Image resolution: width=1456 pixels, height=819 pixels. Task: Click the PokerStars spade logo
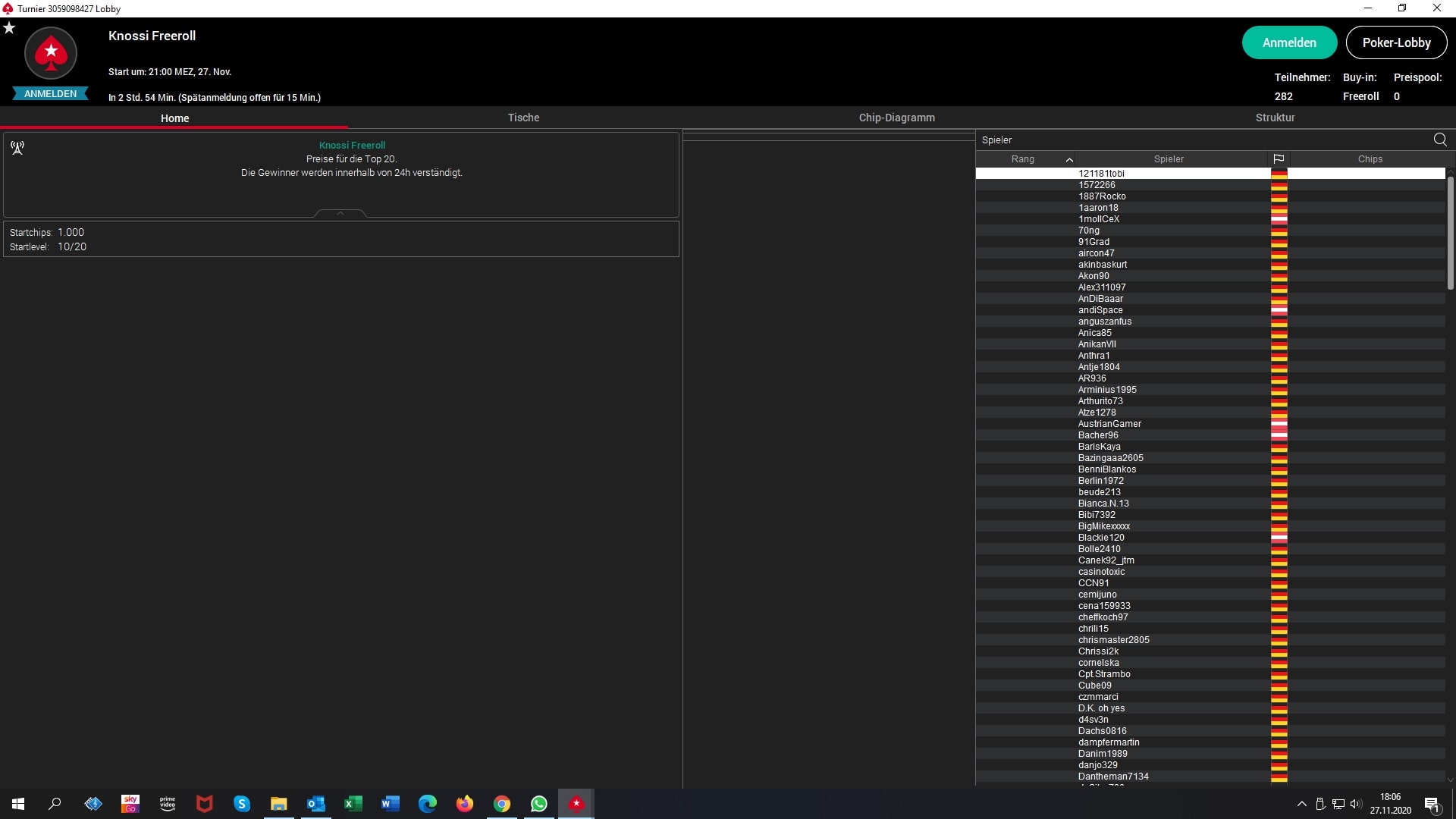tap(51, 53)
